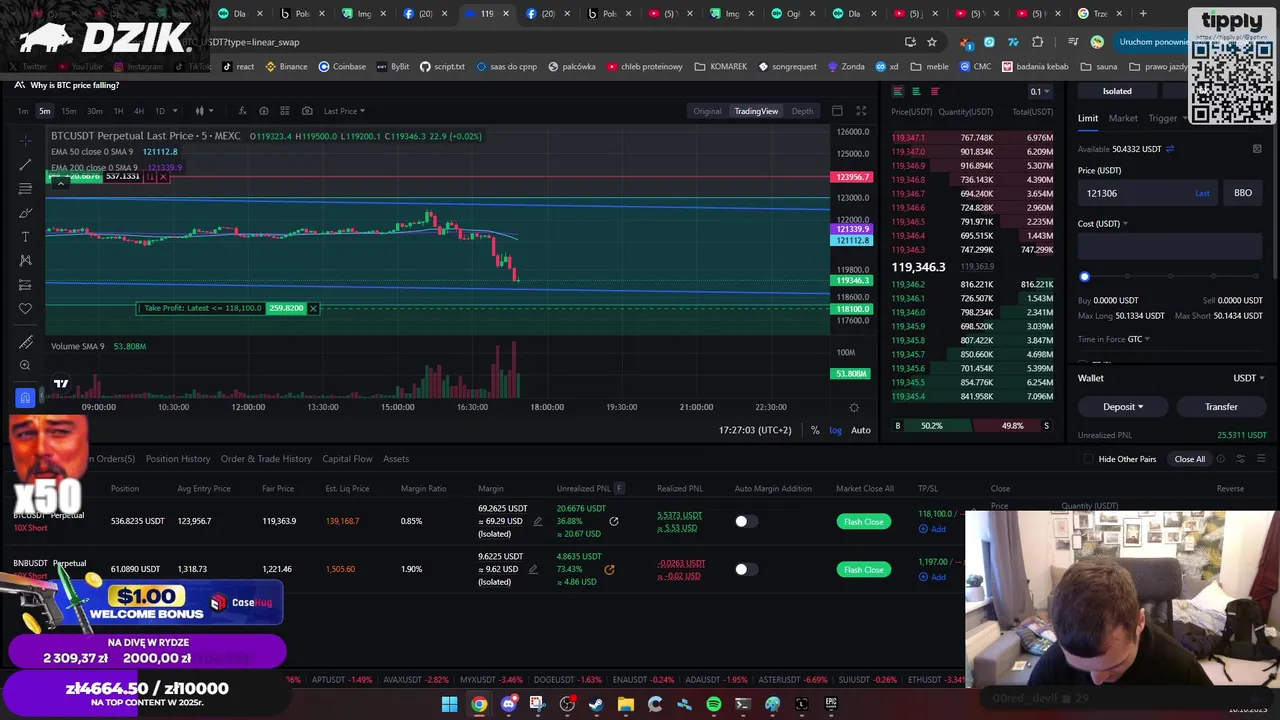Select the 1H timeframe
The image size is (1280, 720).
coord(118,111)
